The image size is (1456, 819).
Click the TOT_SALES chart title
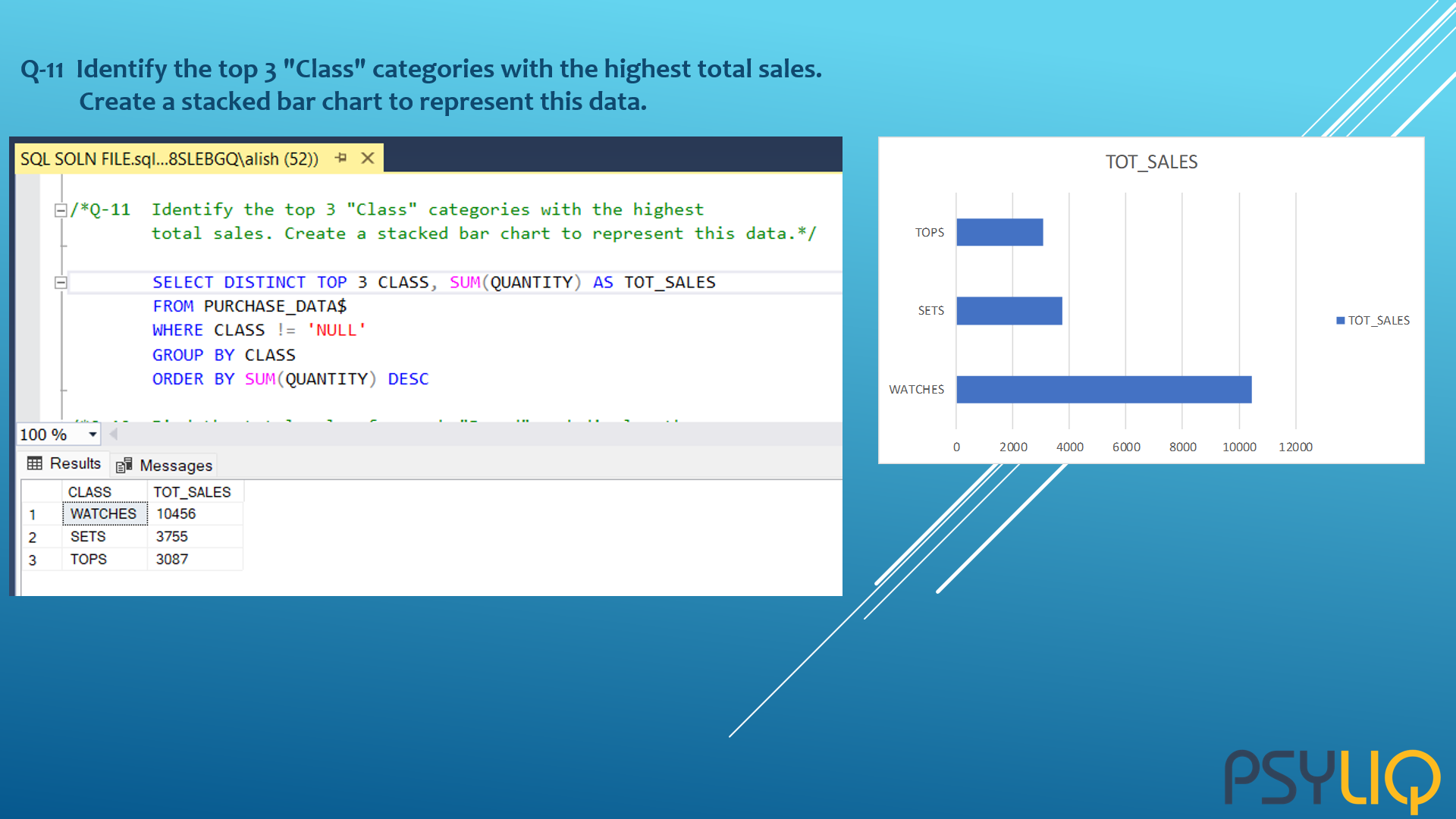pos(1151,162)
